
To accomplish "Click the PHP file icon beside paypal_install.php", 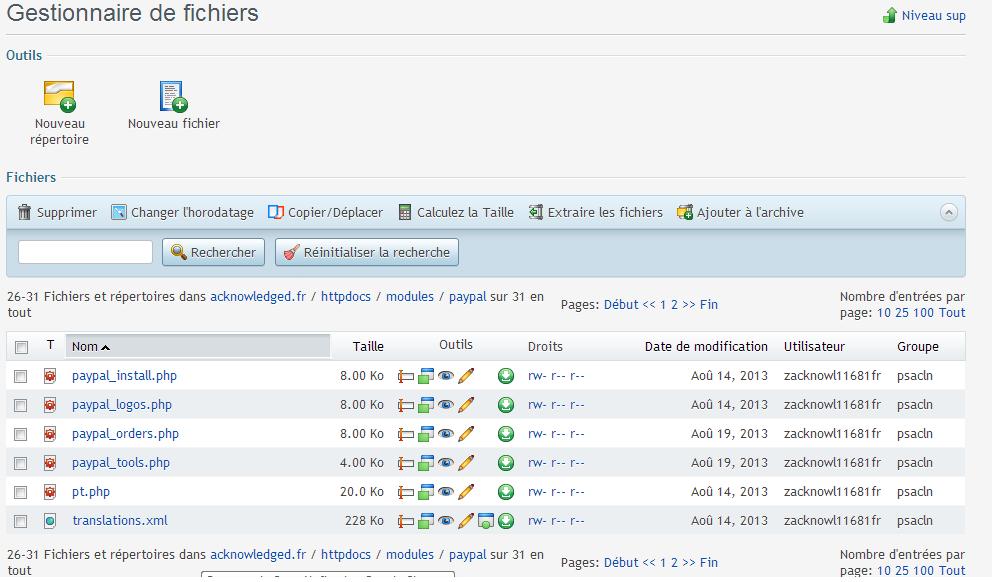I will tap(50, 376).
